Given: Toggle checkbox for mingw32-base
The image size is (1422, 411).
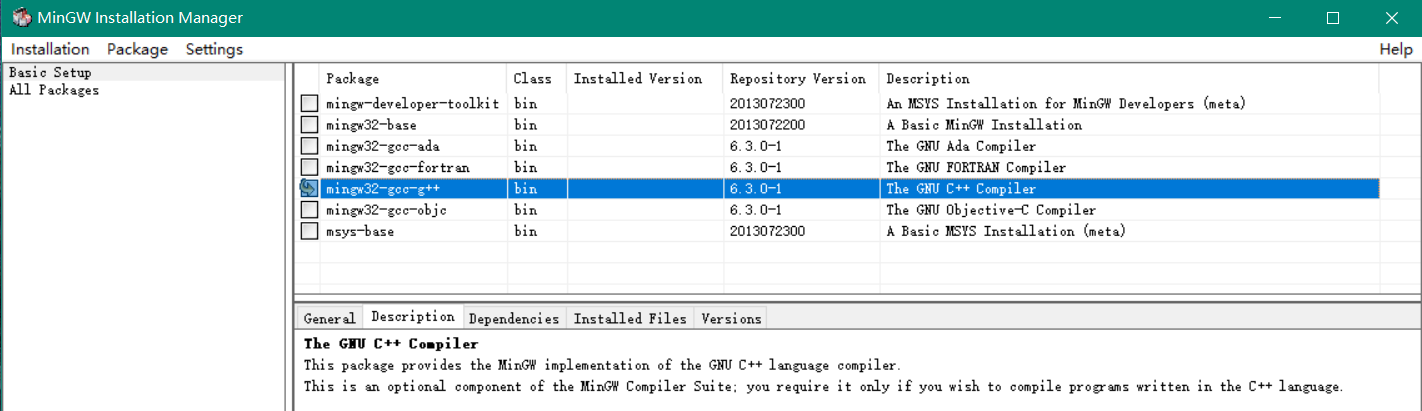Looking at the screenshot, I should point(309,125).
